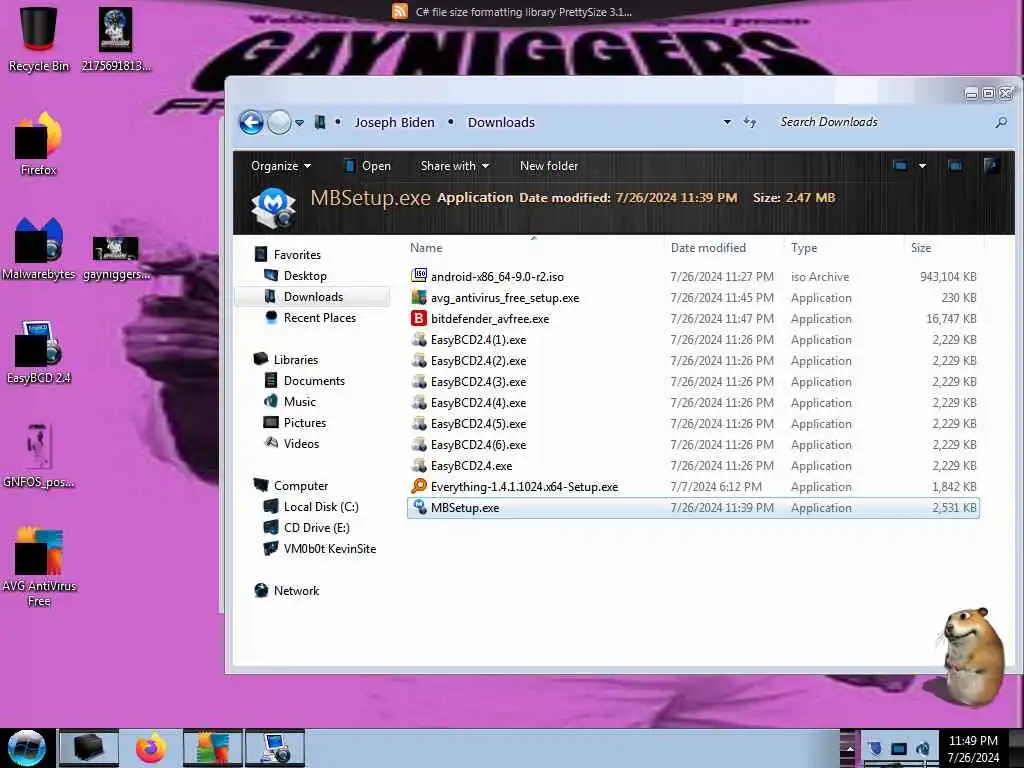The height and width of the screenshot is (768, 1024).
Task: Sort by the Size column header
Action: (x=921, y=248)
